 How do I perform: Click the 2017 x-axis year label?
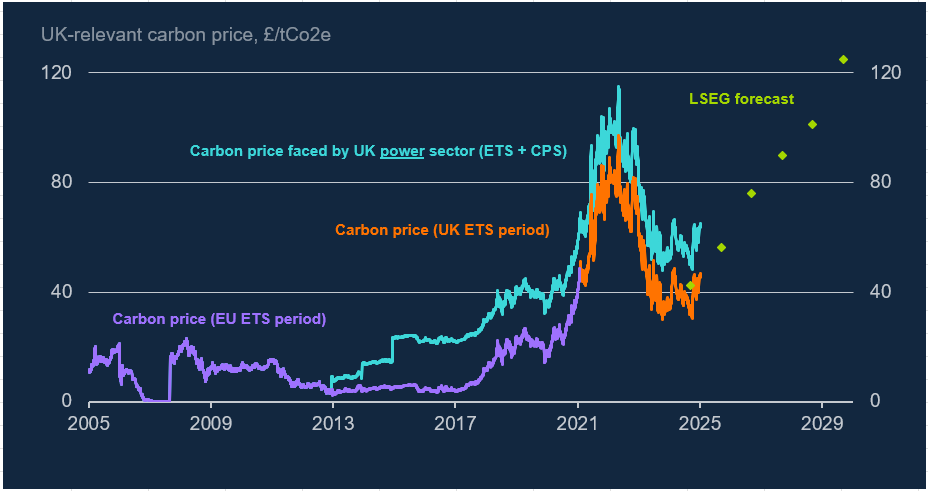click(x=456, y=422)
